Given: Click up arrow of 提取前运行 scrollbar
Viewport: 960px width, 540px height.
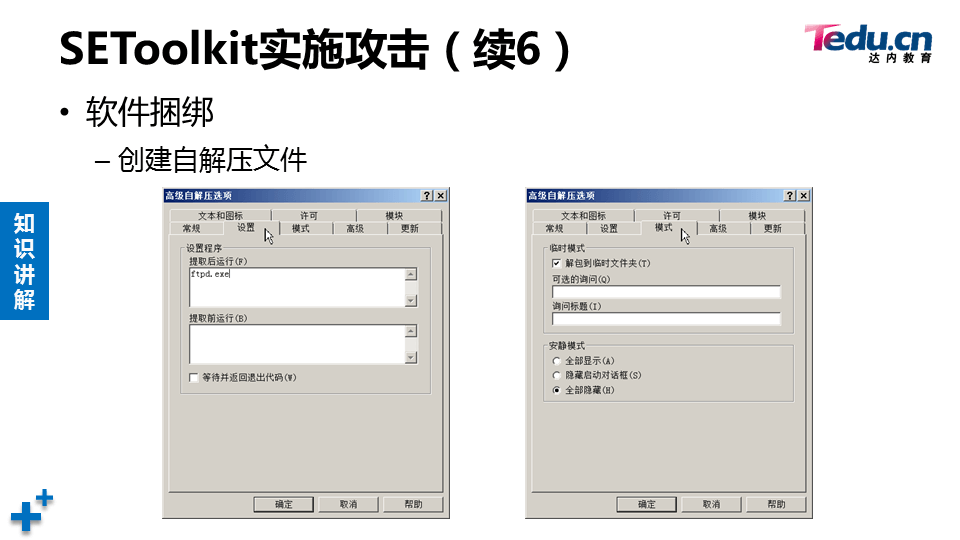Looking at the screenshot, I should point(411,331).
